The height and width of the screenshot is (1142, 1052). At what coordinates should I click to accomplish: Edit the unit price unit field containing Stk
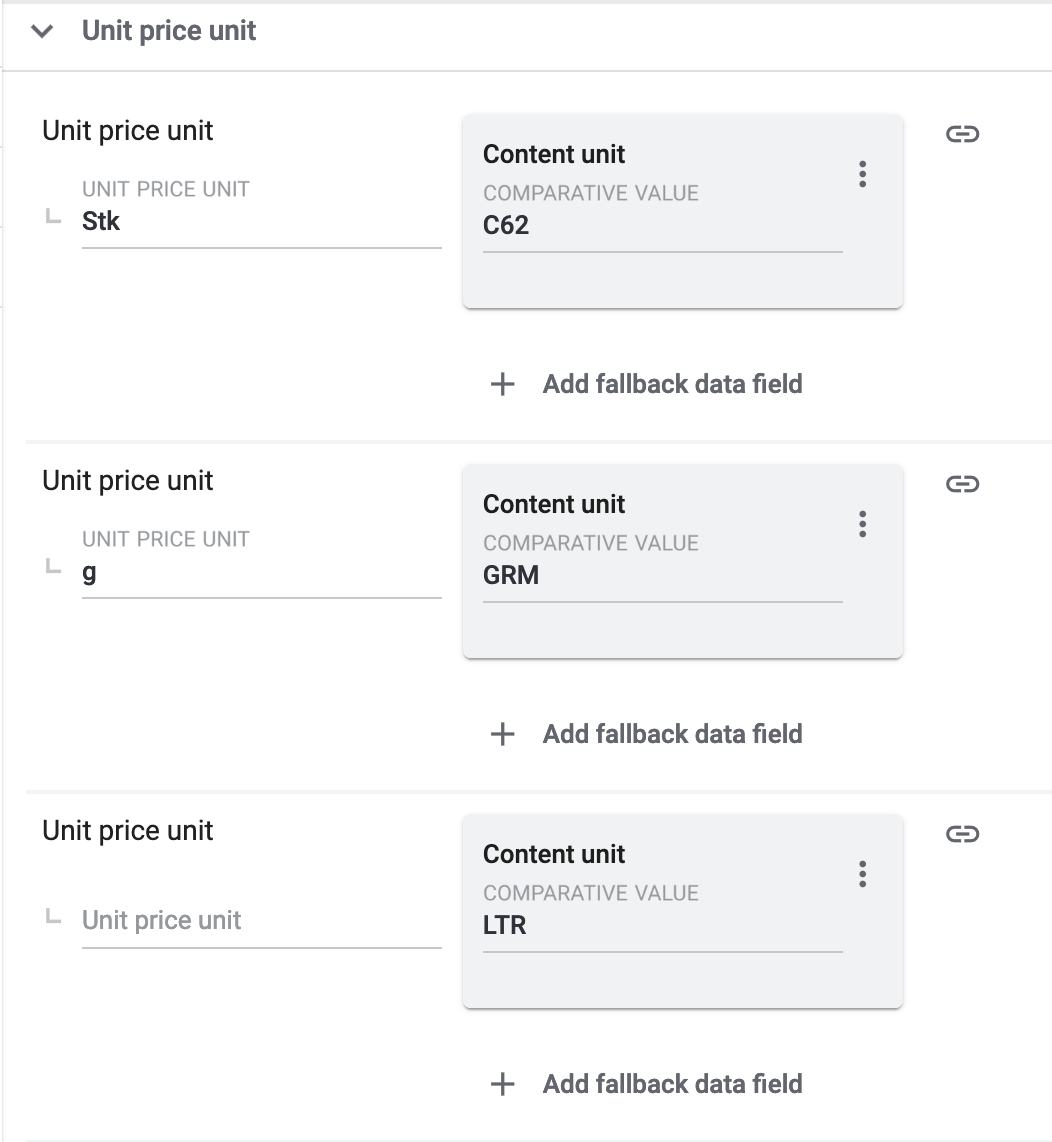point(260,222)
